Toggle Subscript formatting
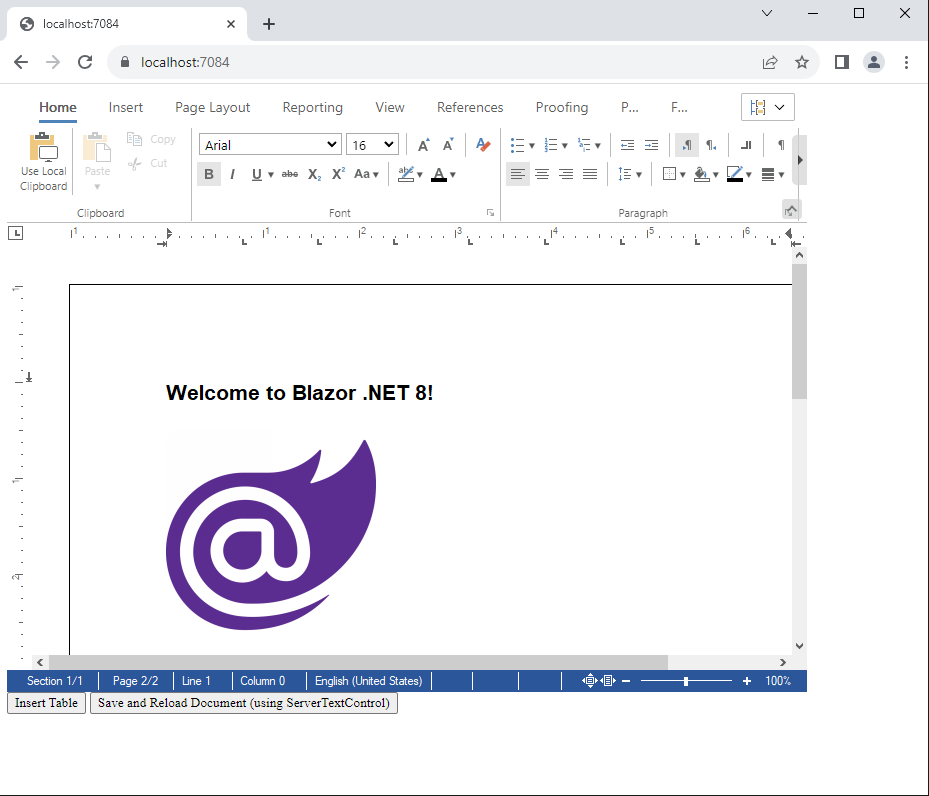Image resolution: width=929 pixels, height=796 pixels. [x=315, y=174]
